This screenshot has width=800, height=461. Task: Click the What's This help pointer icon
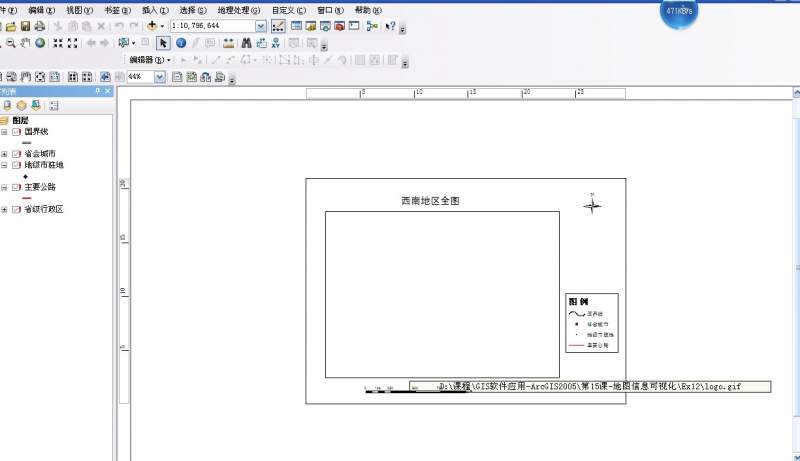pyautogui.click(x=390, y=26)
